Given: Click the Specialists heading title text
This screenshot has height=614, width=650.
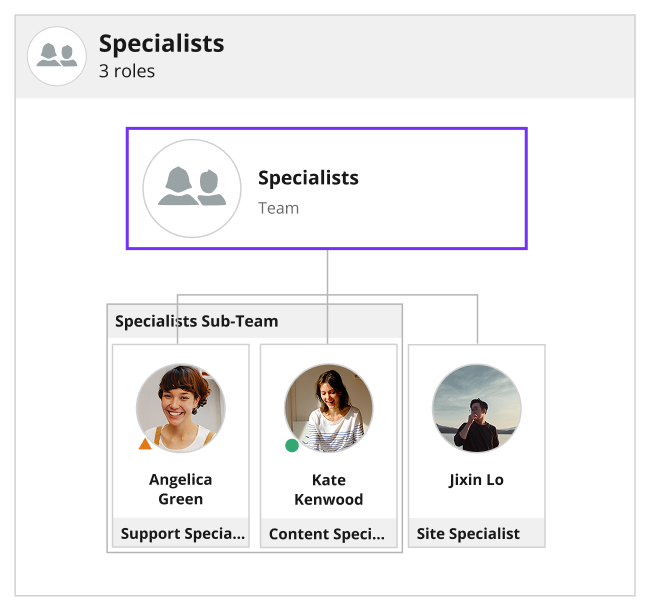Looking at the screenshot, I should point(162,43).
